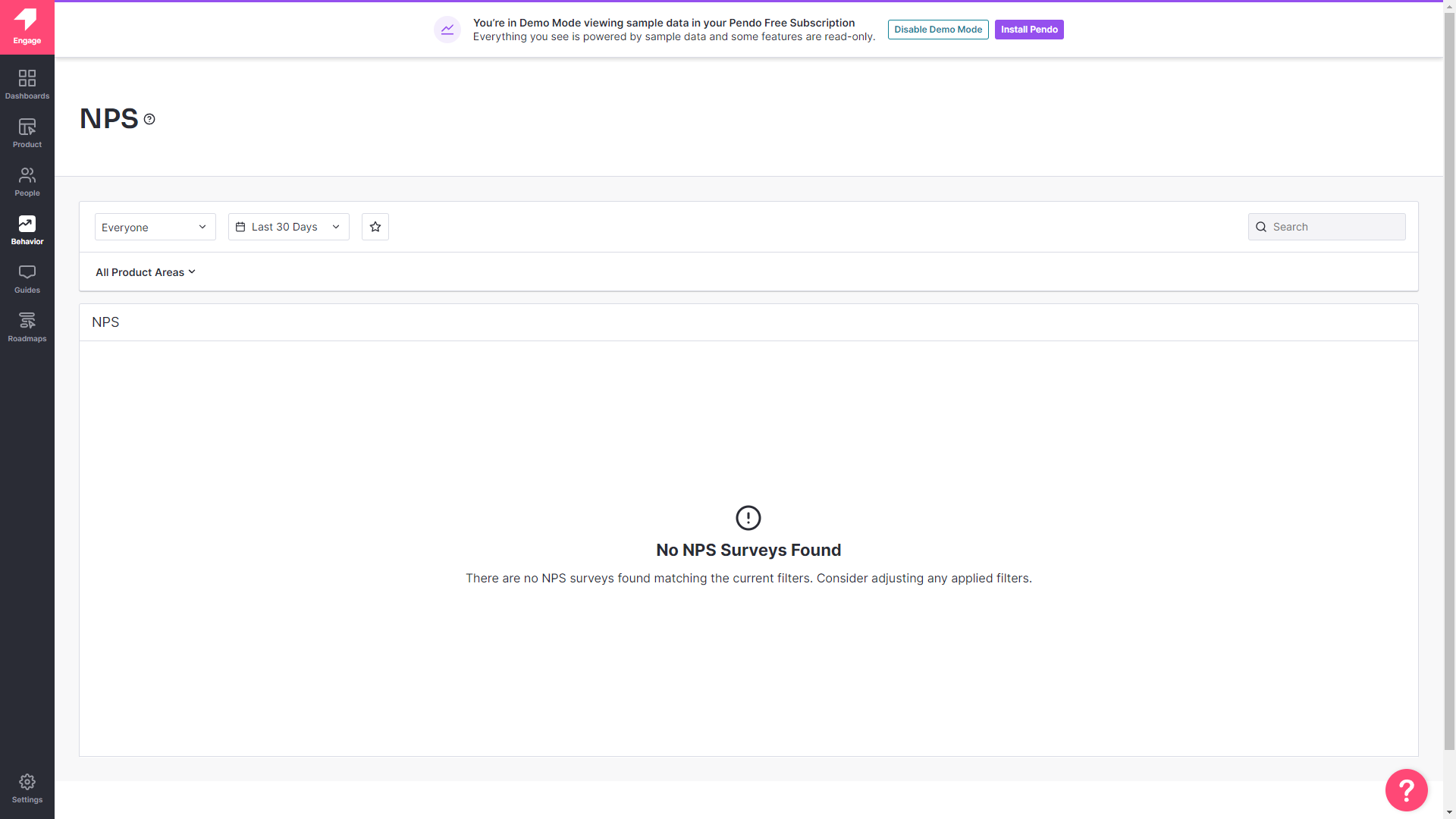The width and height of the screenshot is (1456, 819).
Task: Click the NPS help question icon
Action: tap(149, 119)
